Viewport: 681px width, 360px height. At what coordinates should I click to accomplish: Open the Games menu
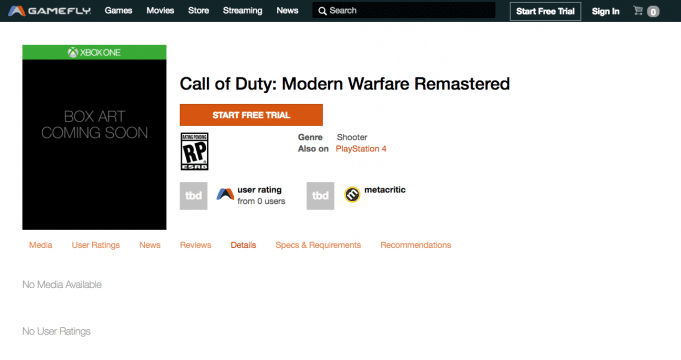(118, 10)
